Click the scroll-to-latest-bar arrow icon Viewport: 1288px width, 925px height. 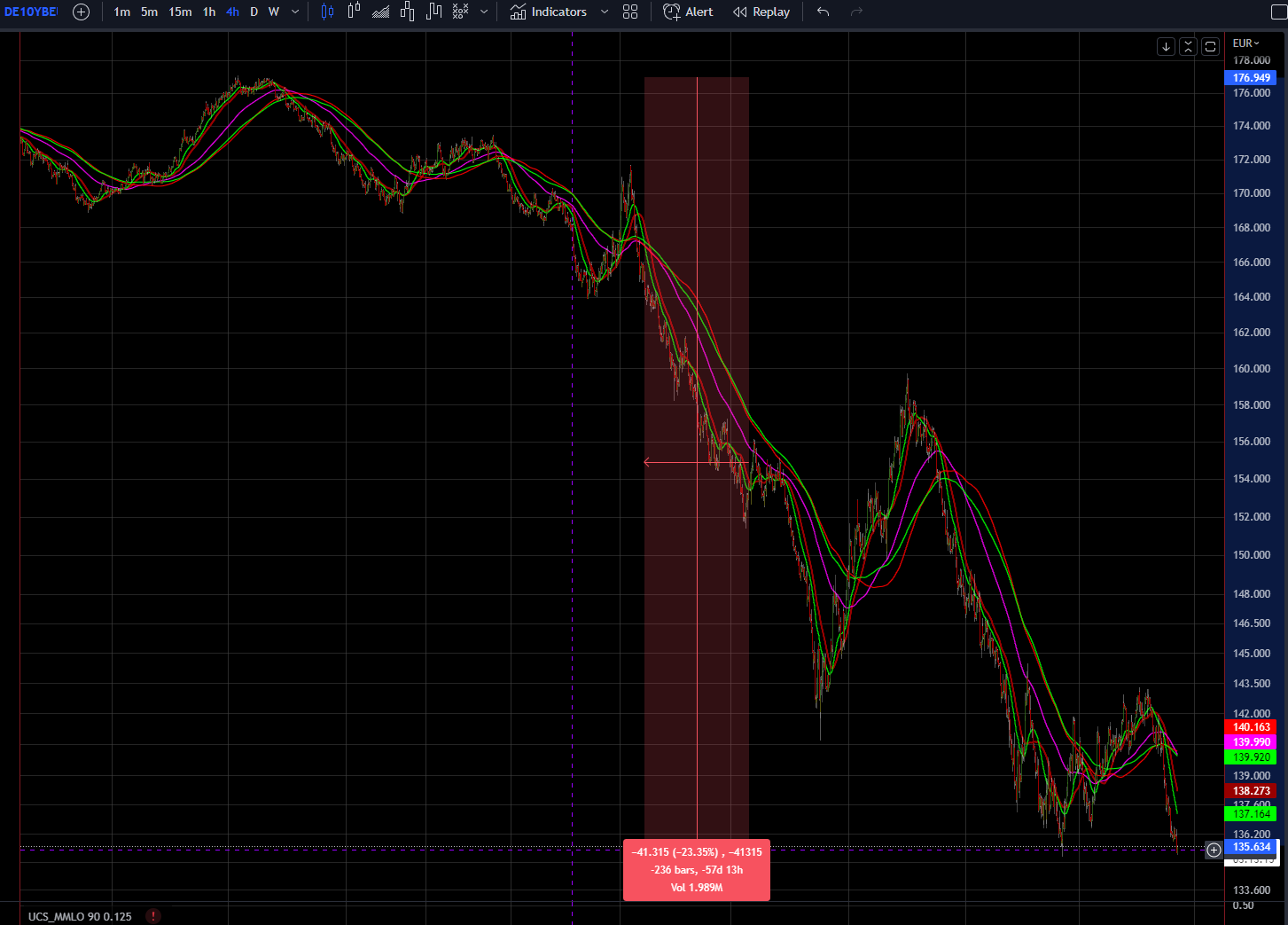click(1166, 46)
